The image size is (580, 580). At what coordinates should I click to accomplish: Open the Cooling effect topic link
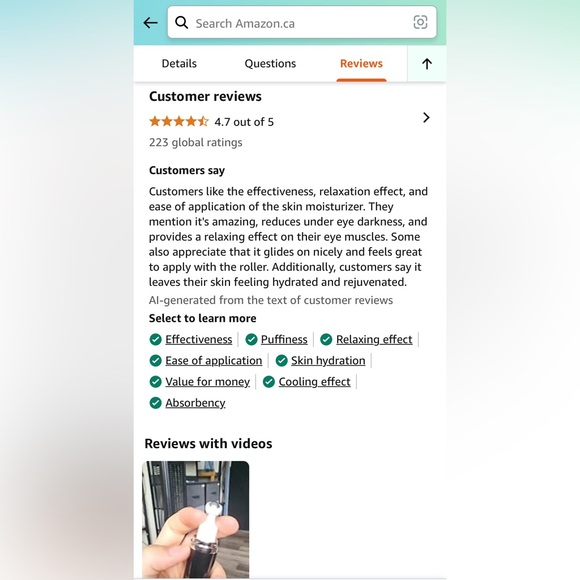pos(314,381)
